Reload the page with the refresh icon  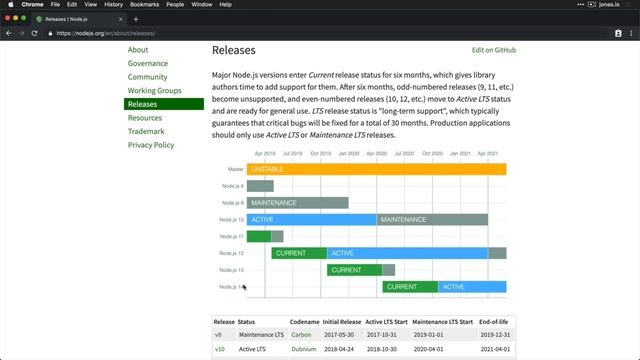[35, 33]
